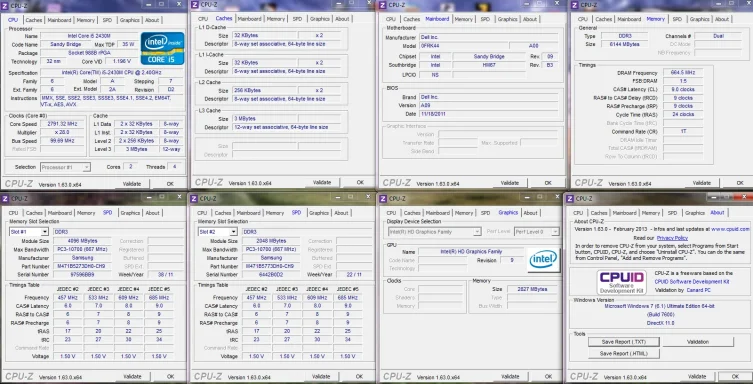Click the Intel Core i5 logo badge

[x=163, y=48]
